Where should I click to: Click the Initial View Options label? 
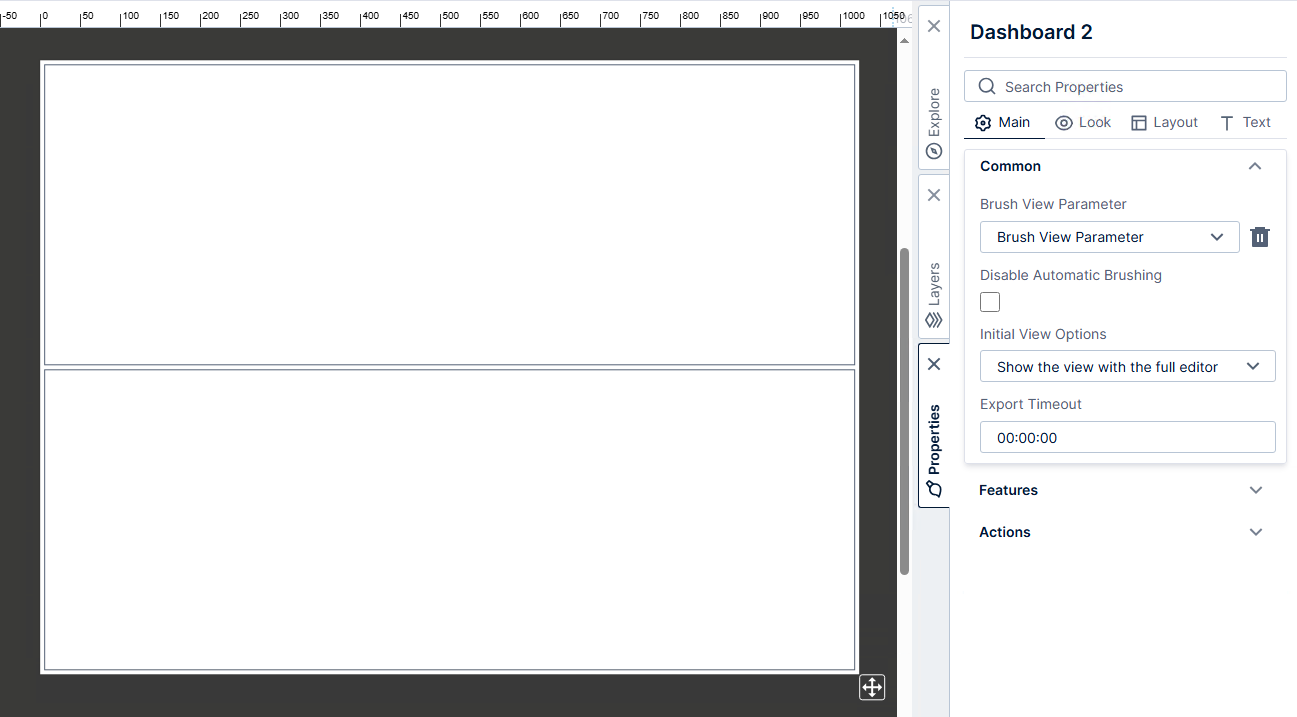point(1043,334)
